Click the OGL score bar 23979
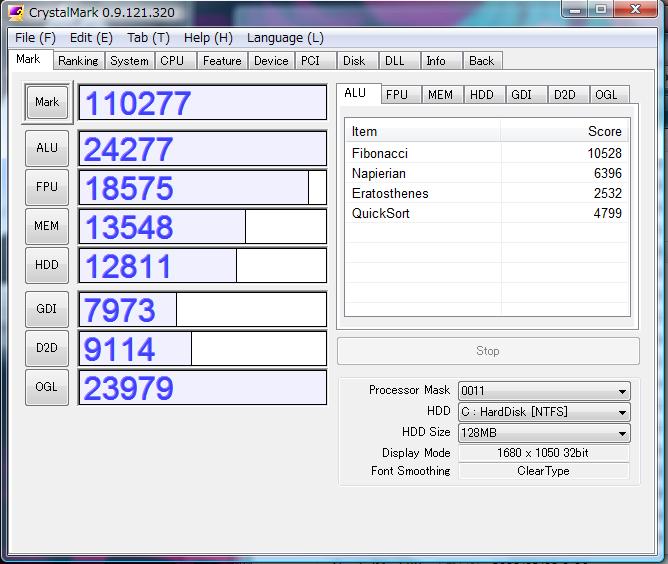Viewport: 668px width, 564px height. (203, 388)
